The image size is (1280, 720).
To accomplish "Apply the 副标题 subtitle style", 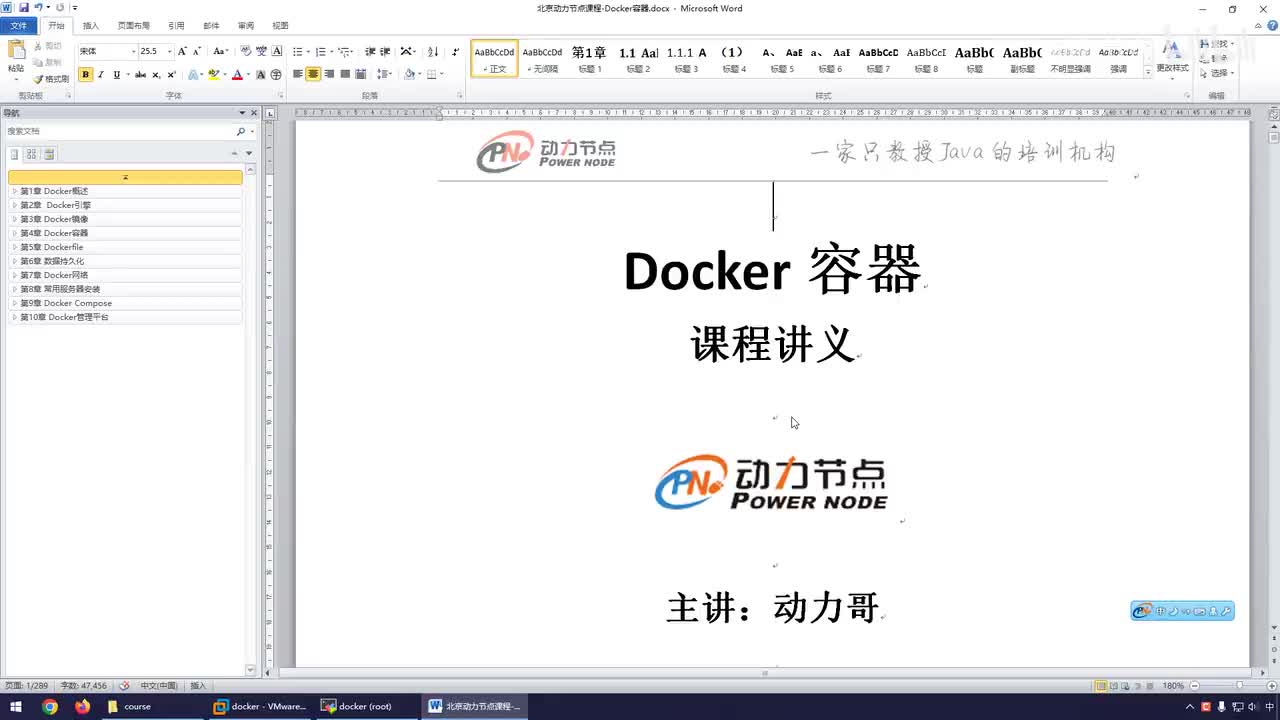I will [x=1022, y=59].
